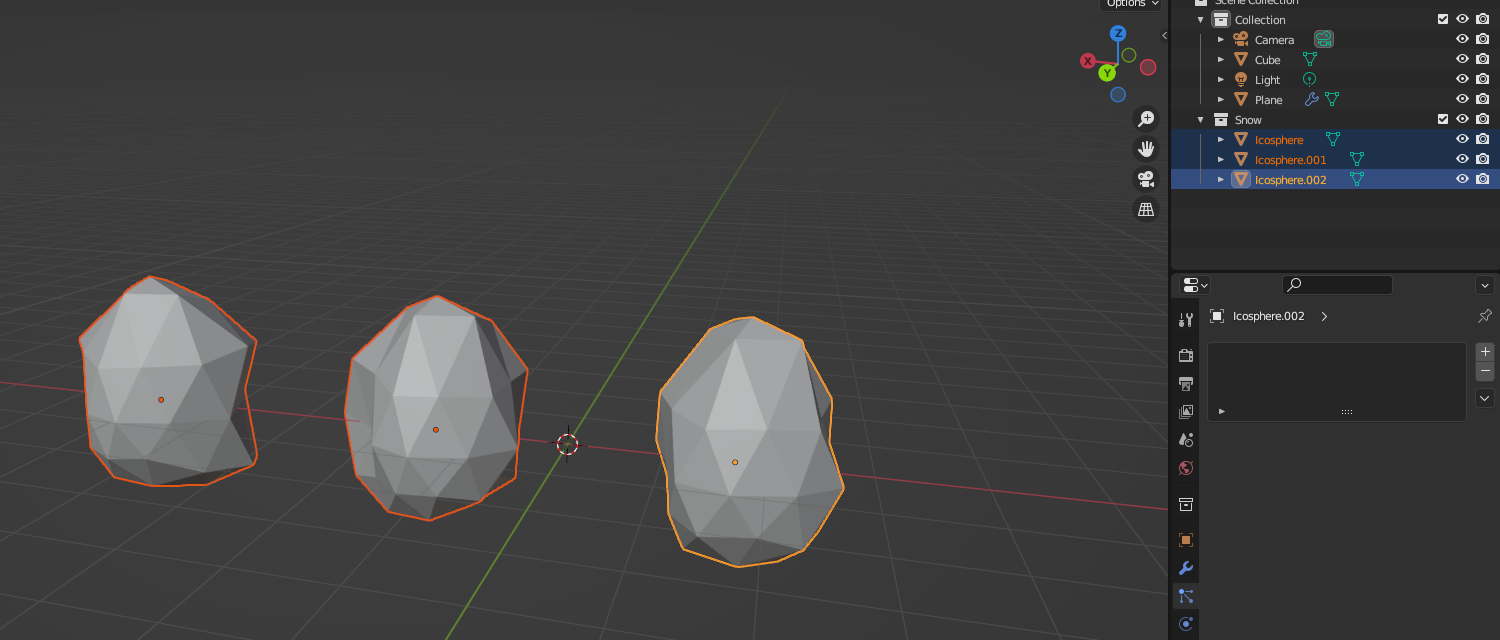This screenshot has width=1500, height=640.
Task: Click the properties search field
Action: pos(1337,285)
